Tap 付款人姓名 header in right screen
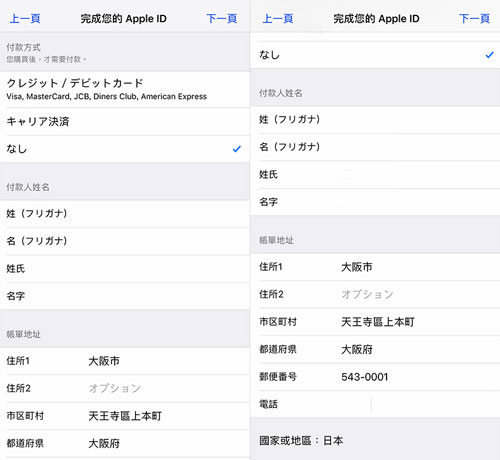This screenshot has height=460, width=500. click(x=281, y=93)
